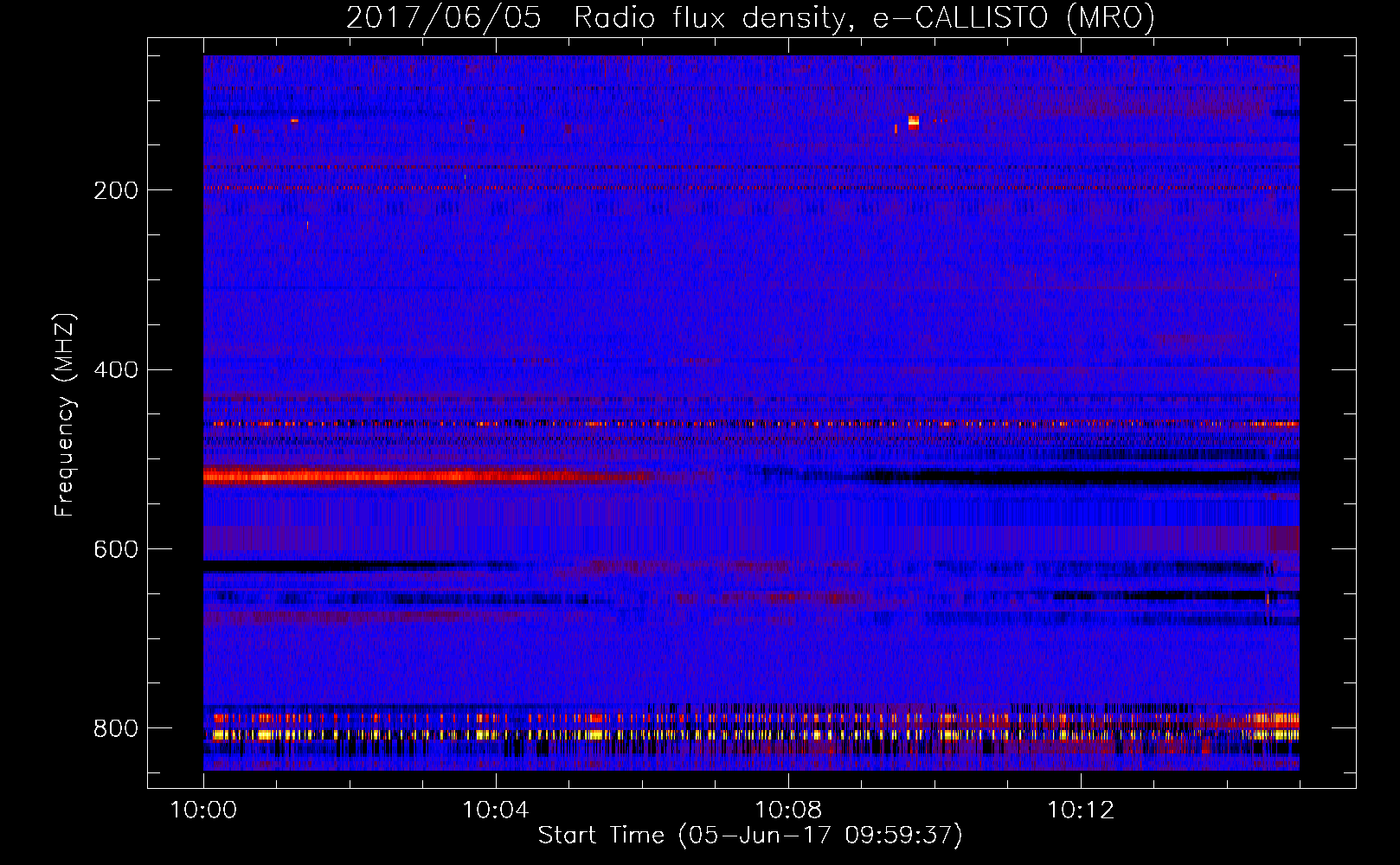
Task: Click the '400' frequency axis label
Action: point(116,369)
